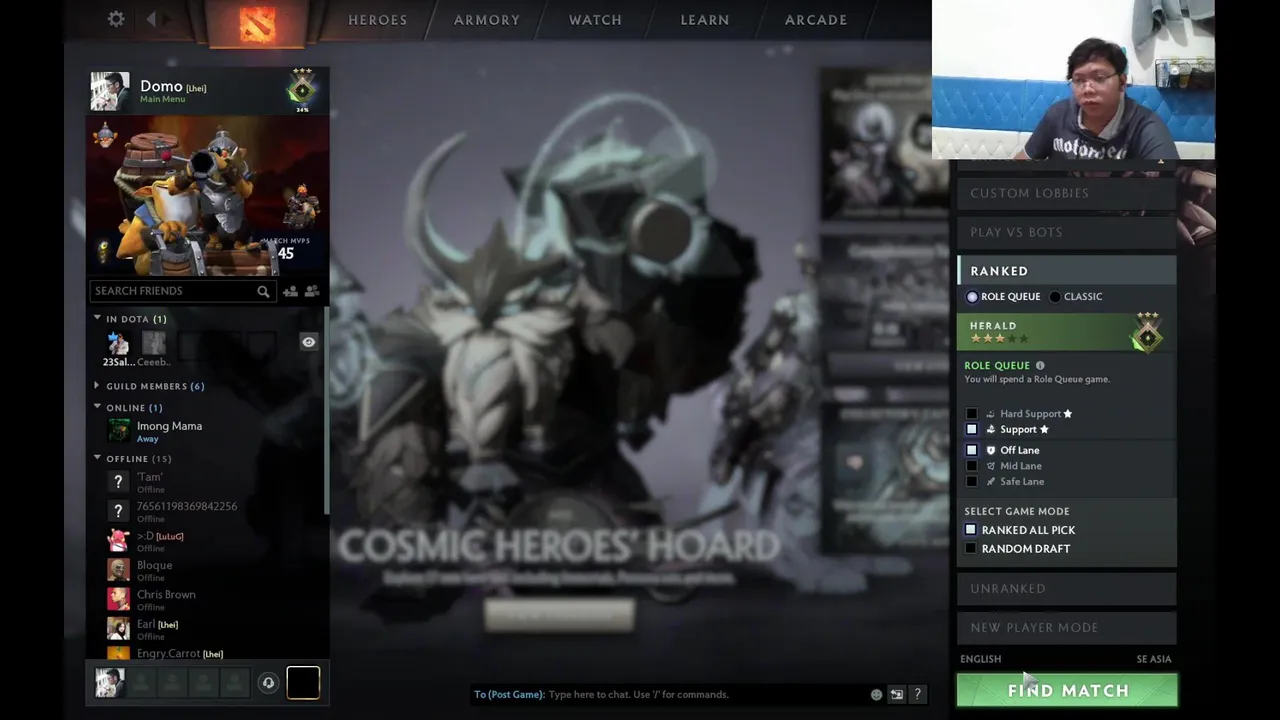Click the FIND MATCH button

(1067, 690)
